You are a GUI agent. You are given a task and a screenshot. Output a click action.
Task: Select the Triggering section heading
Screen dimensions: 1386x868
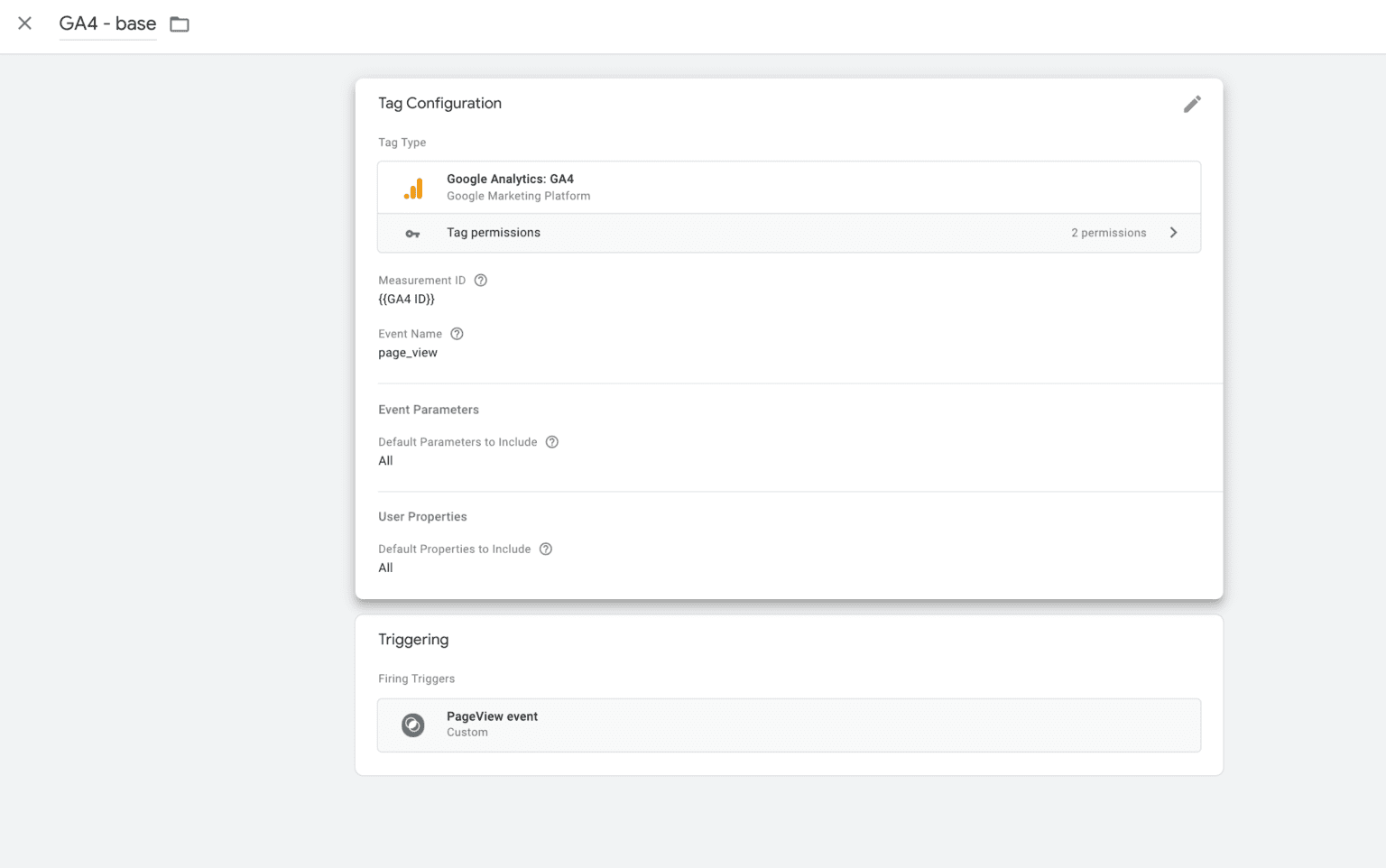(x=413, y=640)
